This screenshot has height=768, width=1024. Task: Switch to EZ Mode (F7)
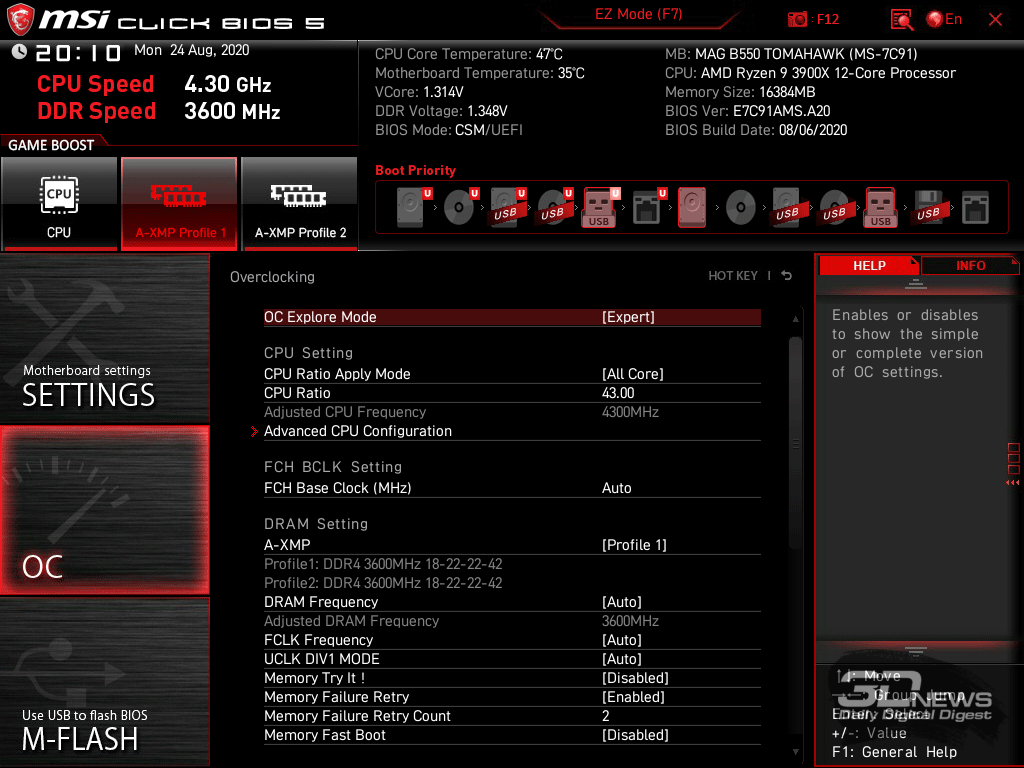[x=639, y=14]
